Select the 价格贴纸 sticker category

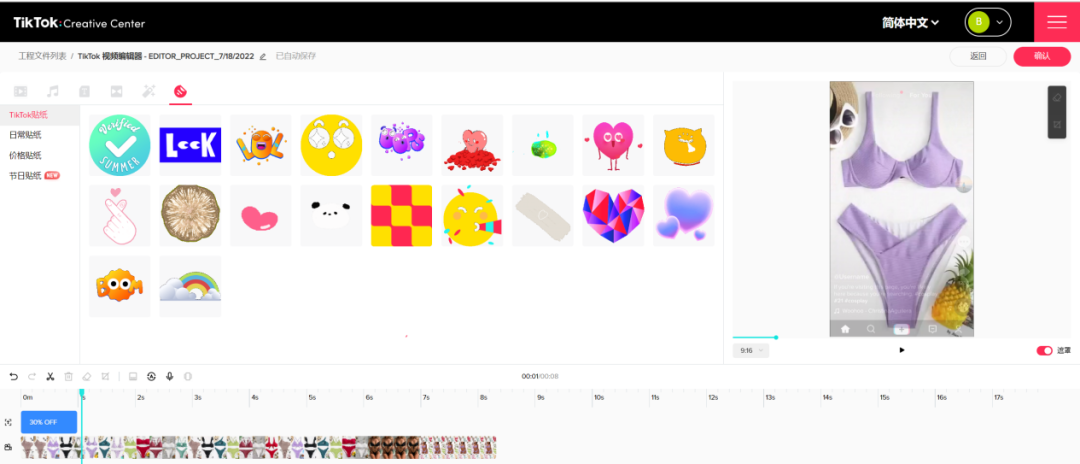(x=26, y=155)
